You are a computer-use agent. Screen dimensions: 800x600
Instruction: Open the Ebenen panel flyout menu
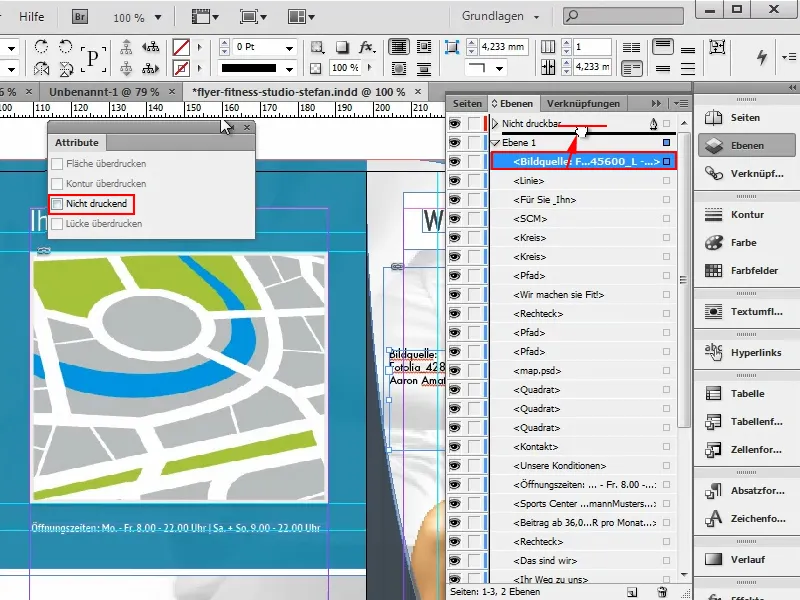pyautogui.click(x=681, y=104)
